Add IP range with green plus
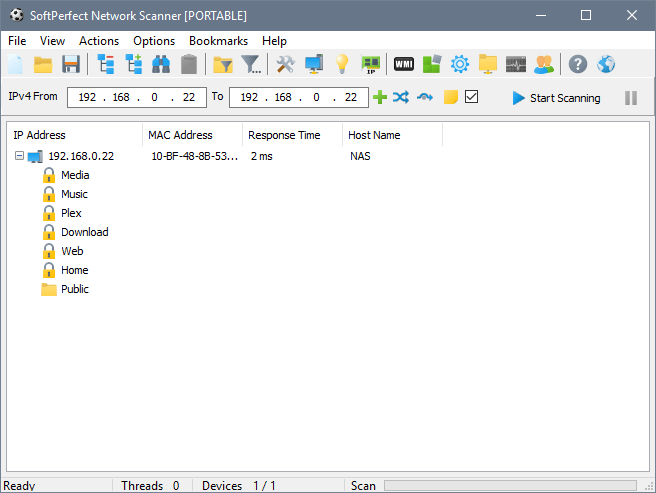 click(x=380, y=97)
